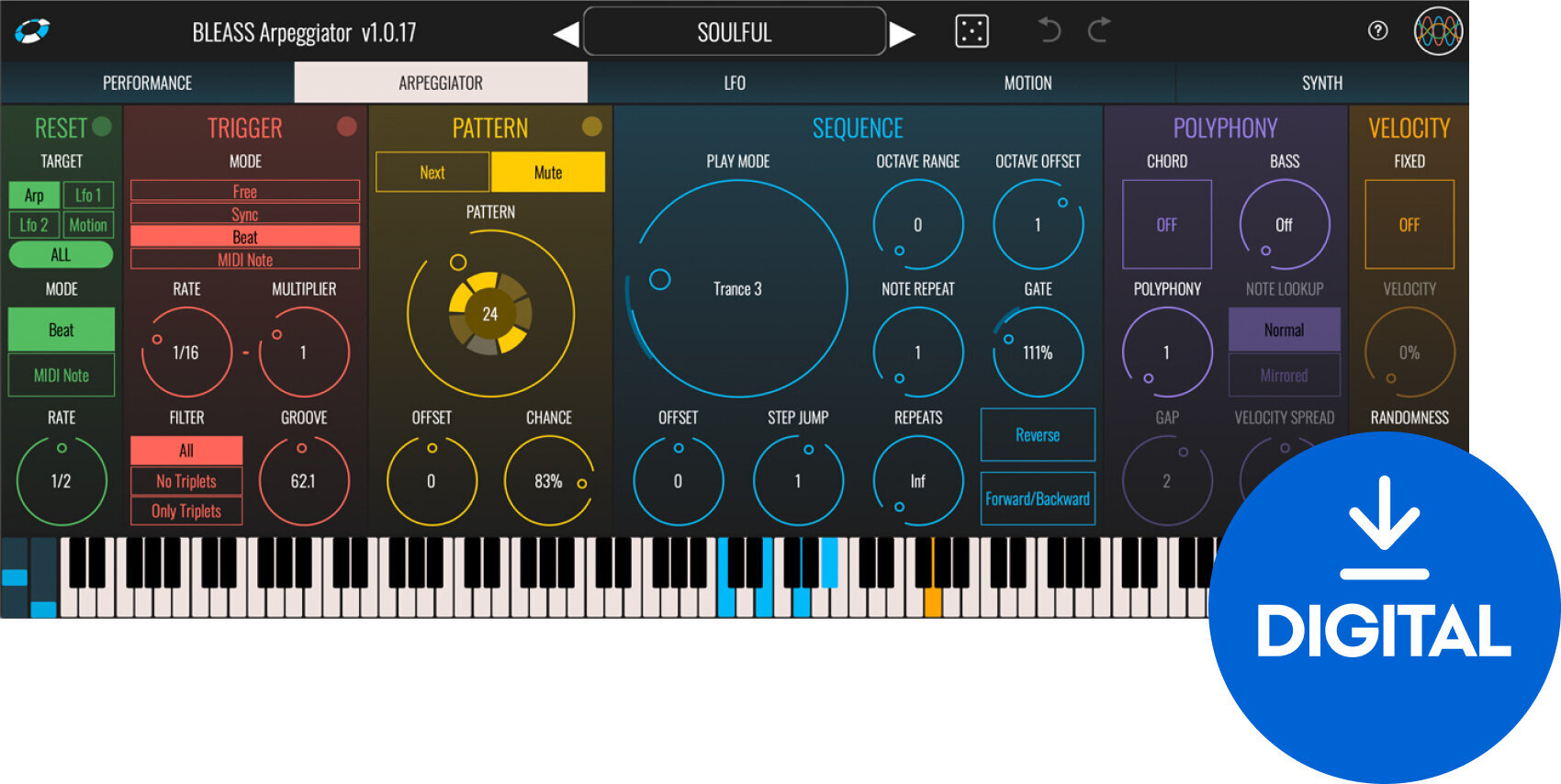Toggle the FIXED velocity OFF box

[x=1409, y=224]
